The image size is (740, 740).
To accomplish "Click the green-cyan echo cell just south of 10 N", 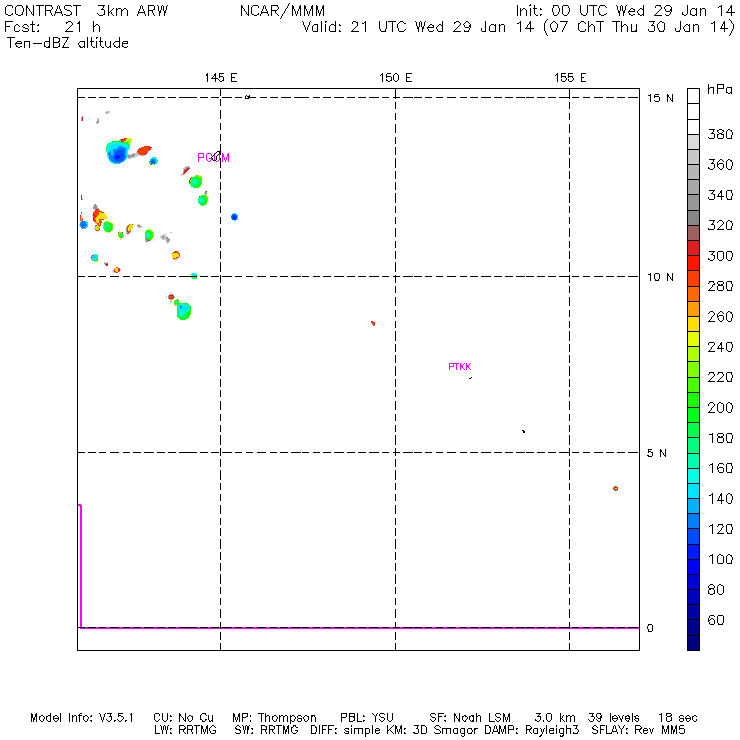I will (x=183, y=311).
